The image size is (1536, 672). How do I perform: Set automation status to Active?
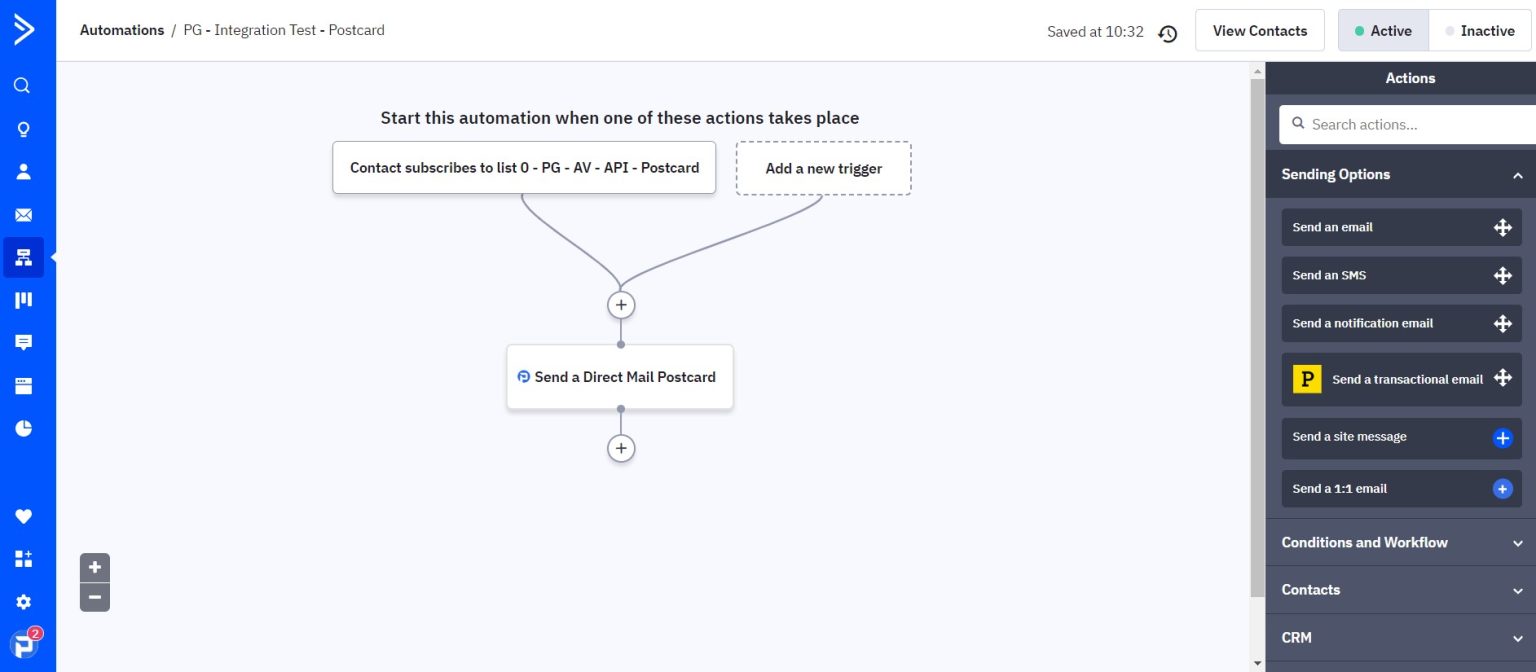[x=1383, y=31]
